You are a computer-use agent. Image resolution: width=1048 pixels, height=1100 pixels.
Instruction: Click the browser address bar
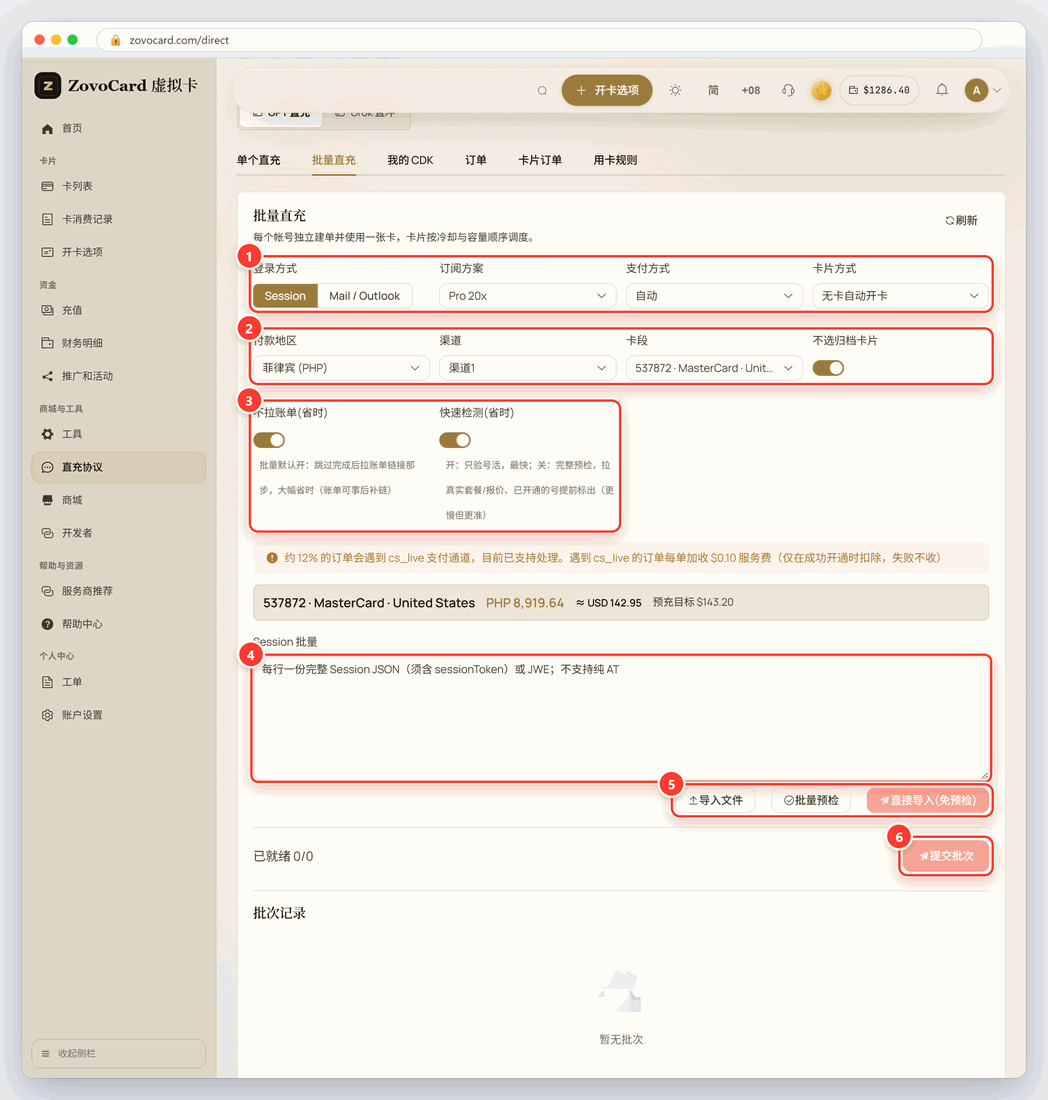pyautogui.click(x=539, y=40)
